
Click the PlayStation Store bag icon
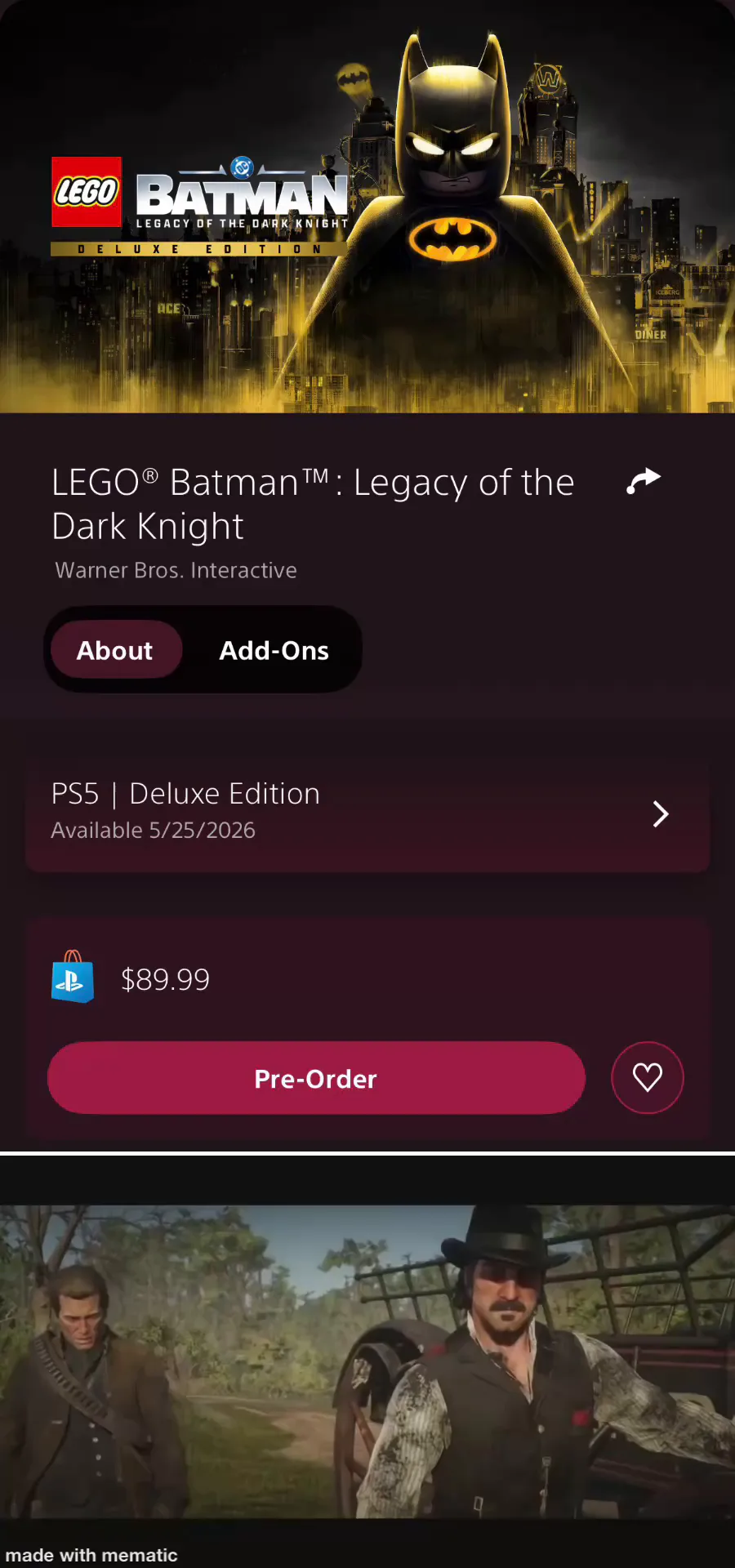72,978
